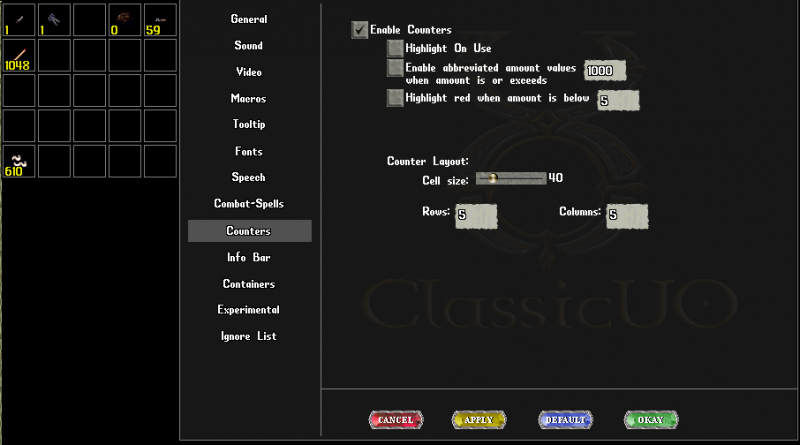Select the Counters section
The image size is (800, 445).
(x=249, y=231)
